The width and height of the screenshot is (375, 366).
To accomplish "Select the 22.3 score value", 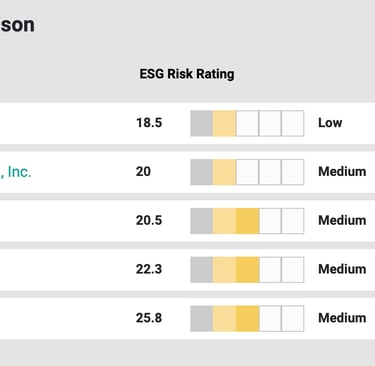I will (x=149, y=269).
